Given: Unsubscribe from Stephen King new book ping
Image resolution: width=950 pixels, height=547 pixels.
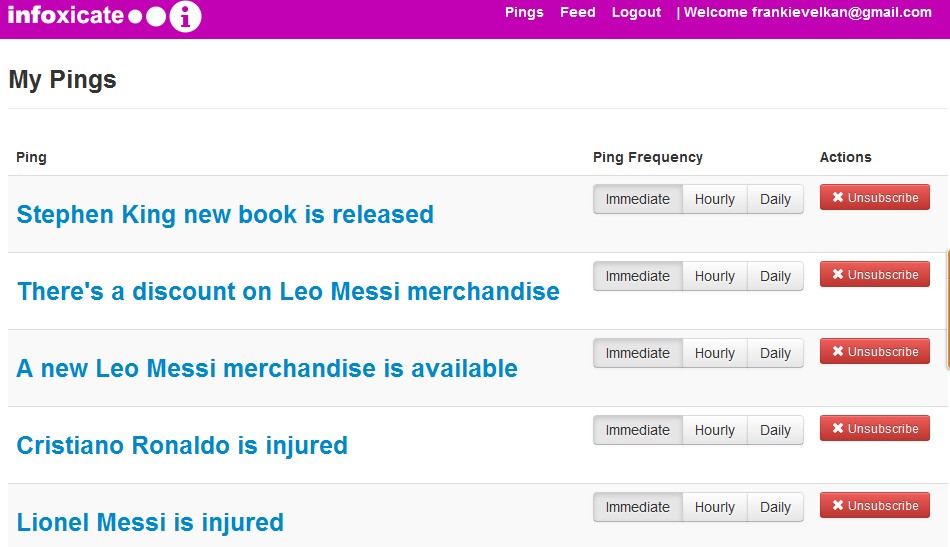Looking at the screenshot, I should click(875, 198).
